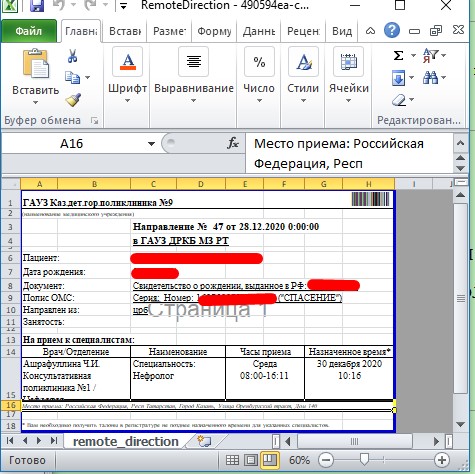The height and width of the screenshot is (474, 475).
Task: Open the Файл tab
Action: tap(29, 31)
